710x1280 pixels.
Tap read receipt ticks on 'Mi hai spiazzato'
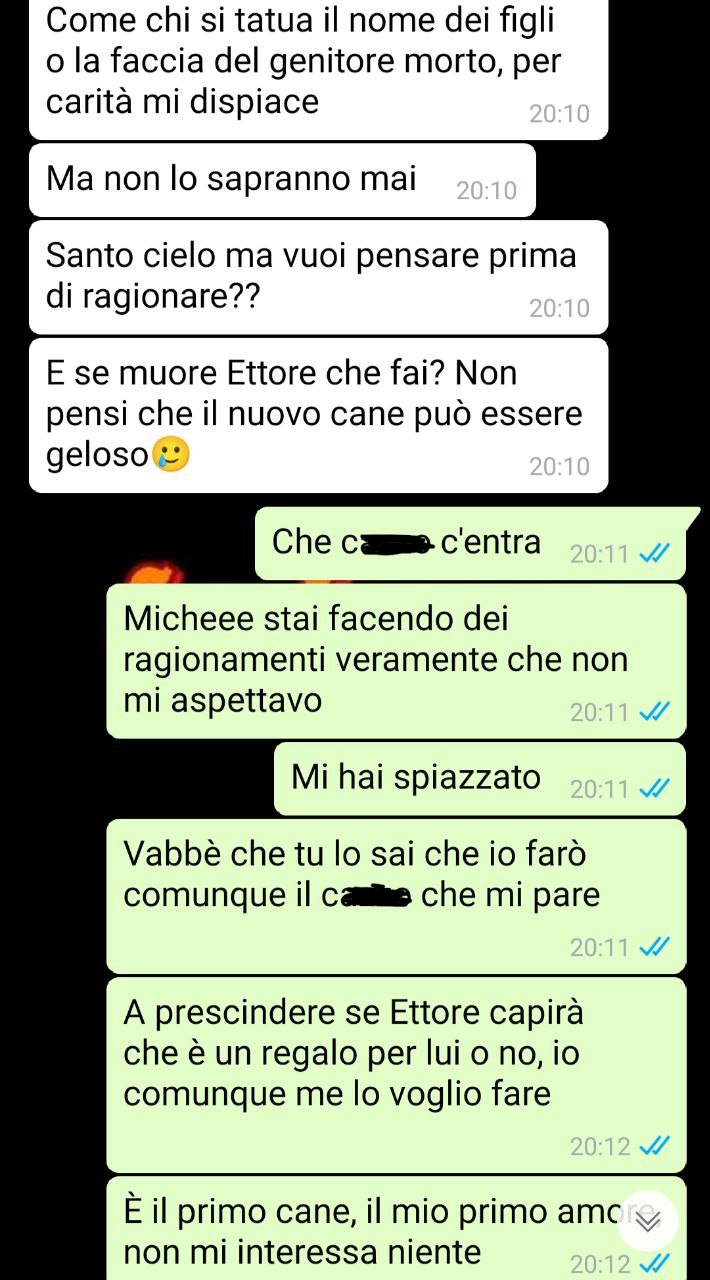[x=654, y=789]
